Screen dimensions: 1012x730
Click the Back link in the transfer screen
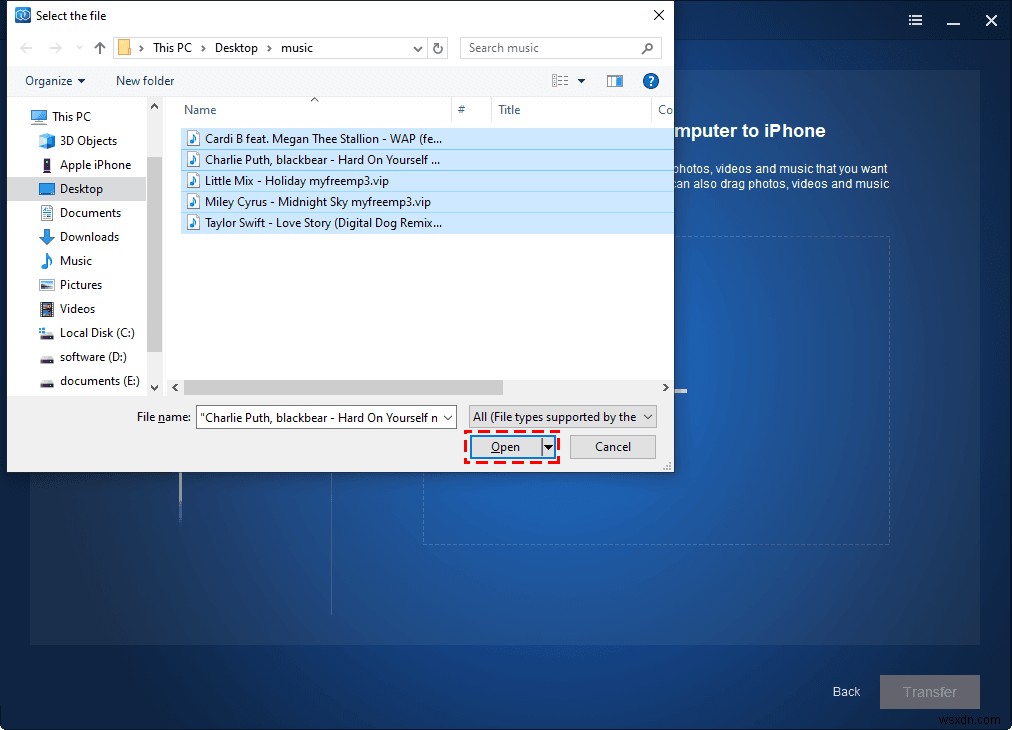pos(845,691)
